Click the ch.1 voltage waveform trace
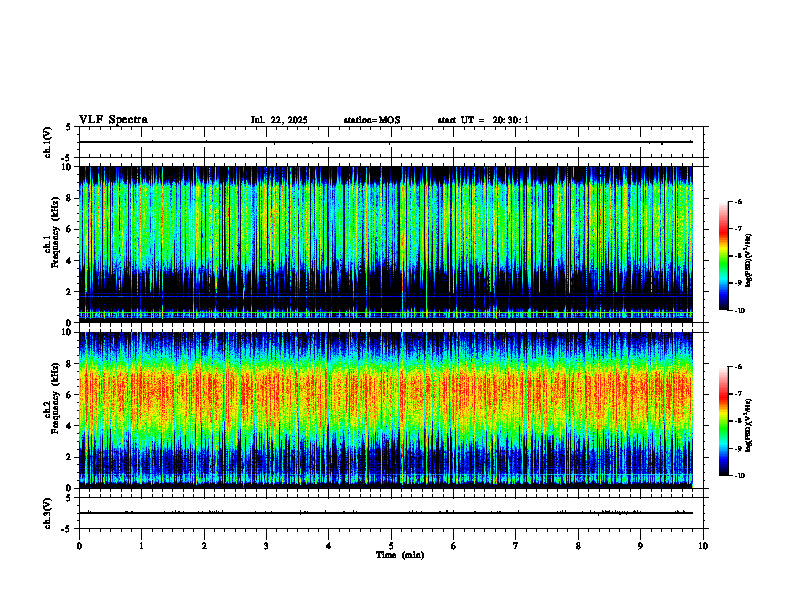Screen dimensions: 792x612 point(386,142)
